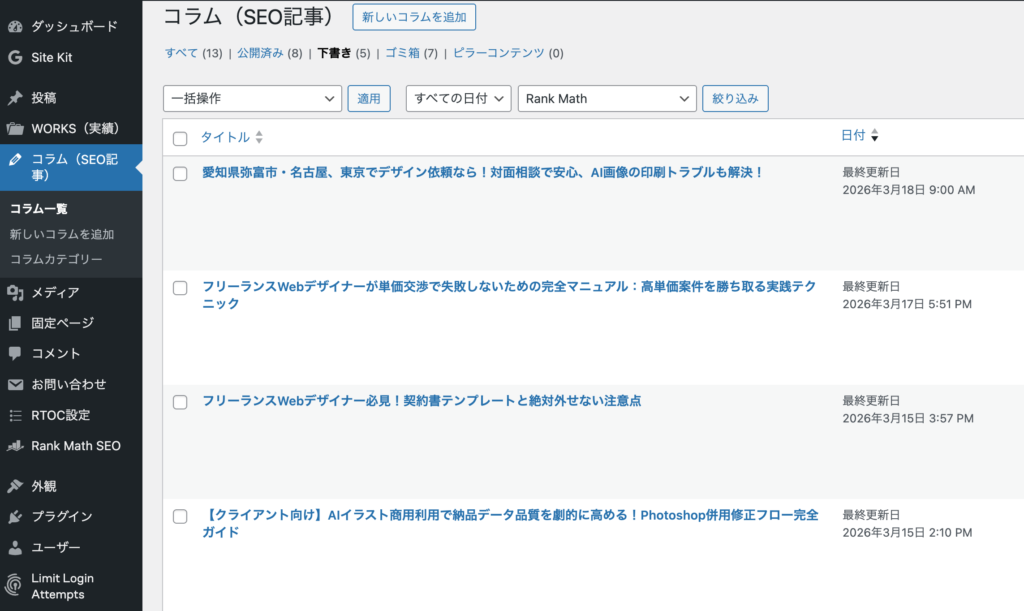This screenshot has width=1024, height=611.
Task: Open the Rank Math filter dropdown
Action: (x=606, y=99)
